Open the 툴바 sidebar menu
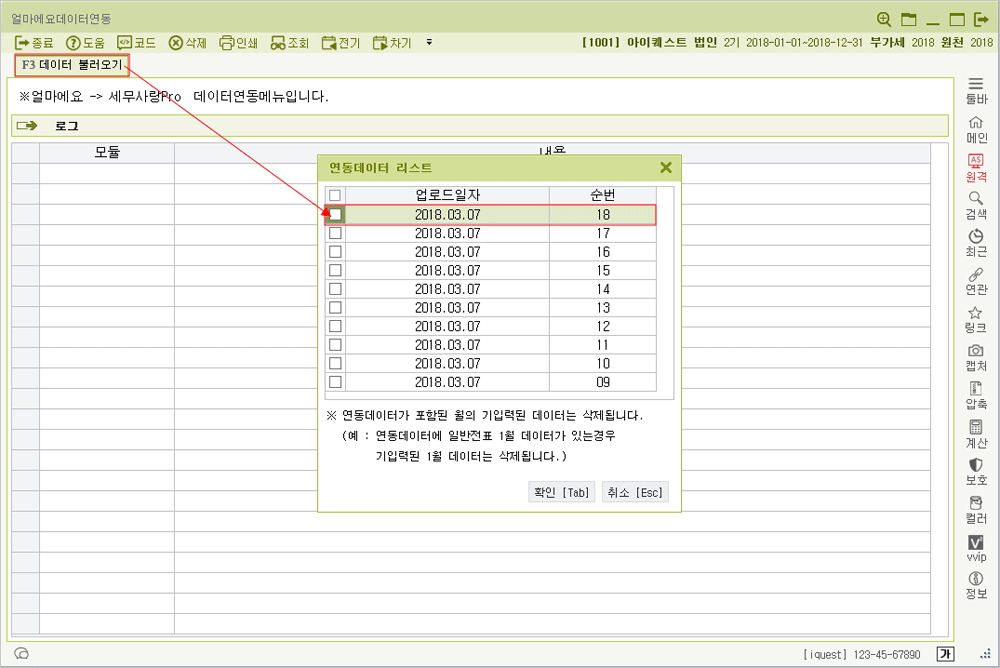This screenshot has height=668, width=1000. (976, 91)
